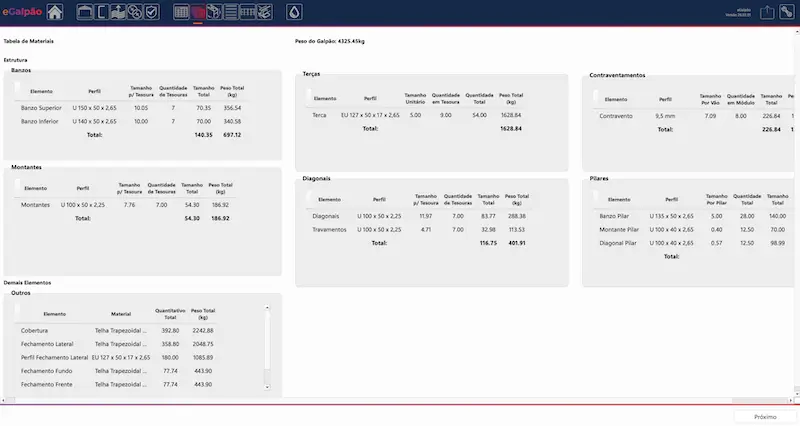
Task: Select the Cobertura row in Outros
Action: [117, 331]
